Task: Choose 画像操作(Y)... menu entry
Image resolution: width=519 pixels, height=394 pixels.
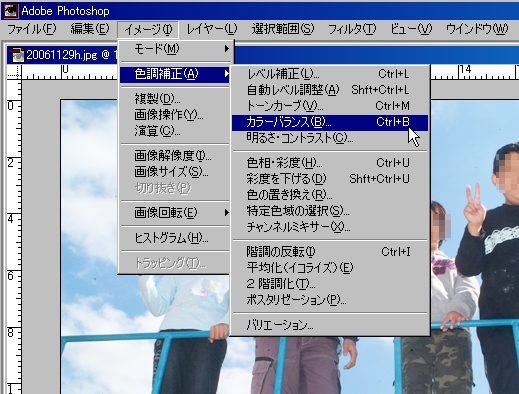Action: (175, 115)
